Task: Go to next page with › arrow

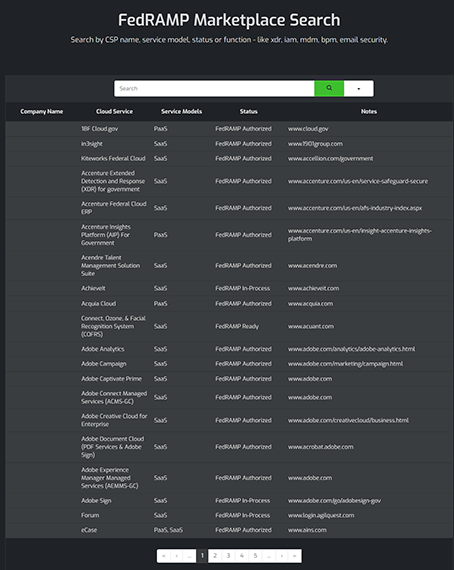Action: point(282,555)
